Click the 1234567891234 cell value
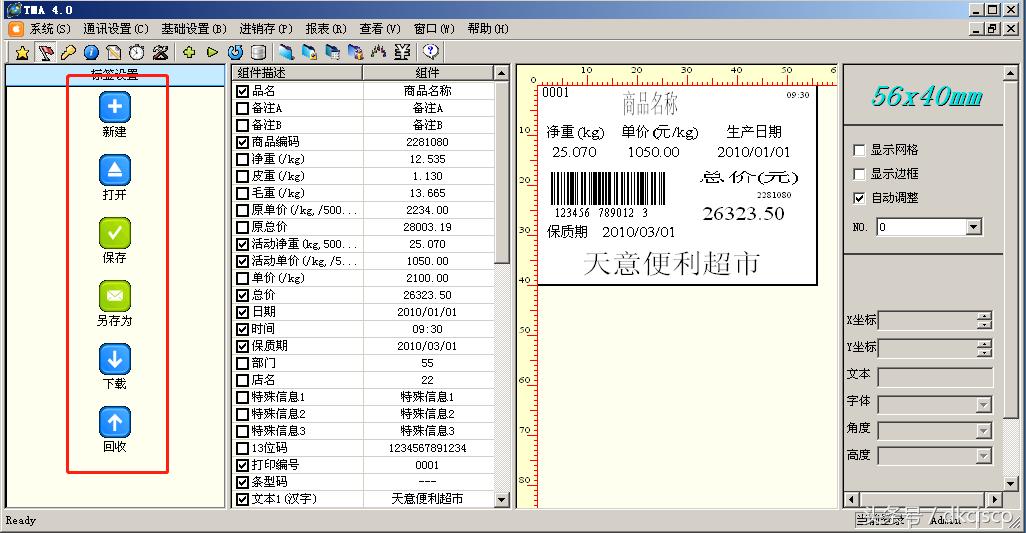 click(427, 448)
